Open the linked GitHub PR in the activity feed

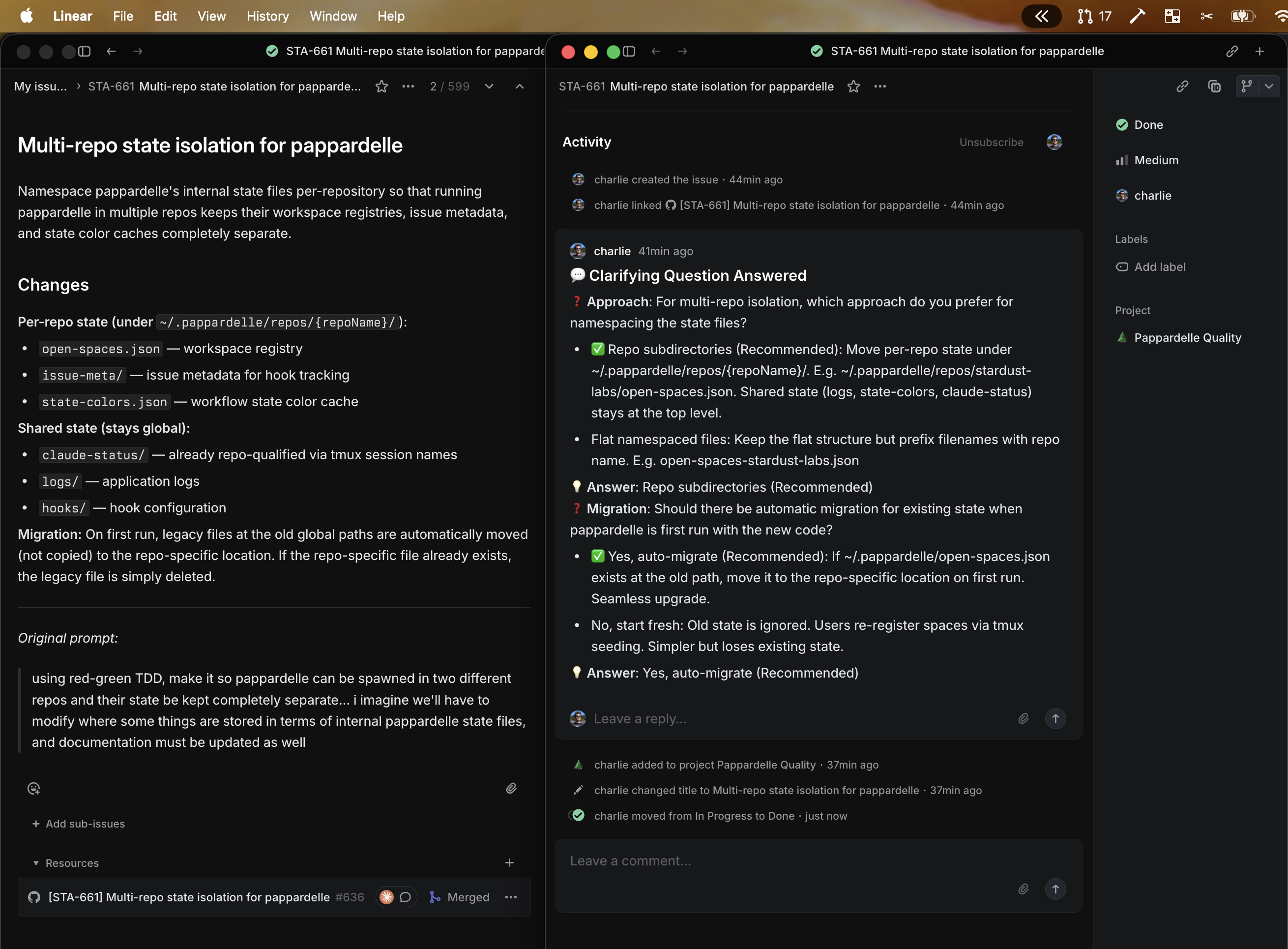[809, 205]
